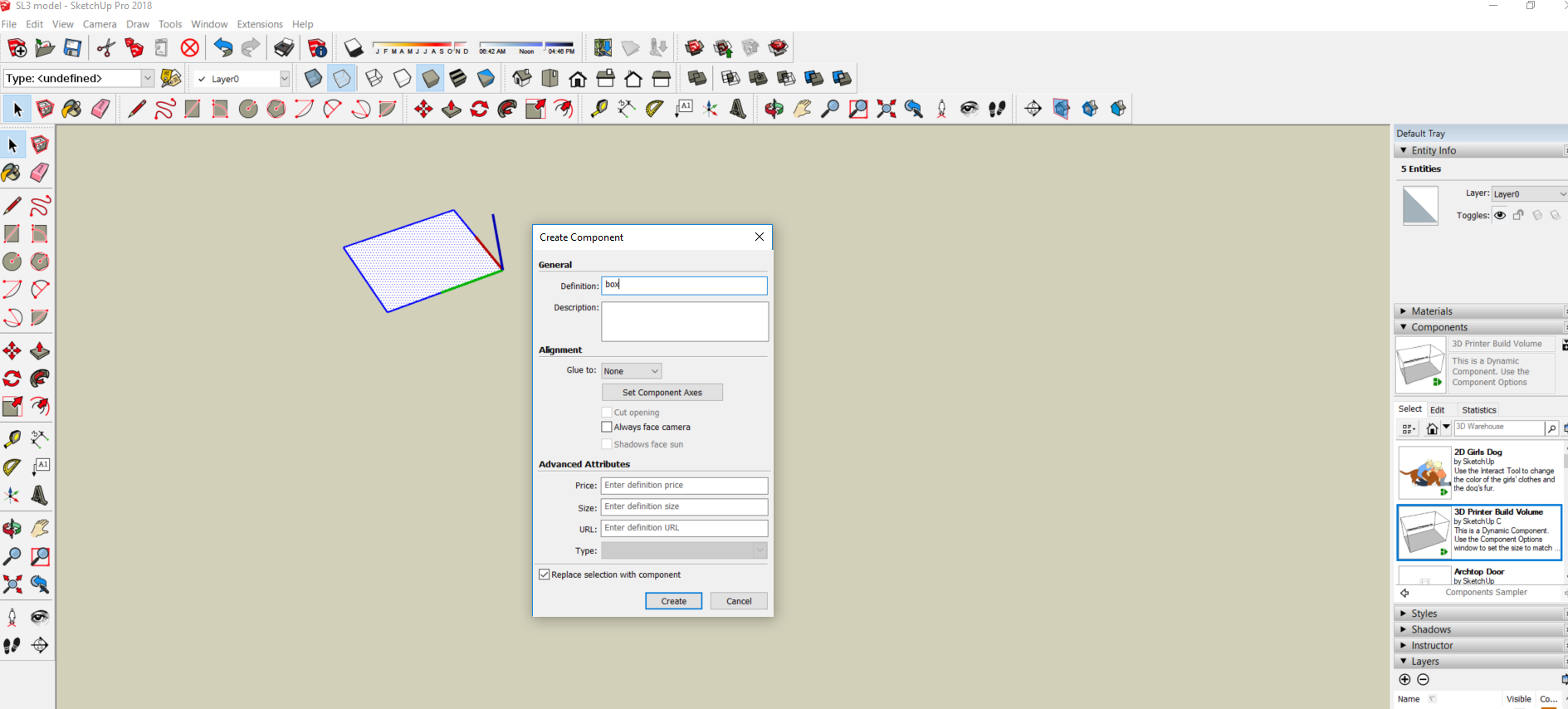1568x709 pixels.
Task: Click the Create button
Action: [x=674, y=601]
